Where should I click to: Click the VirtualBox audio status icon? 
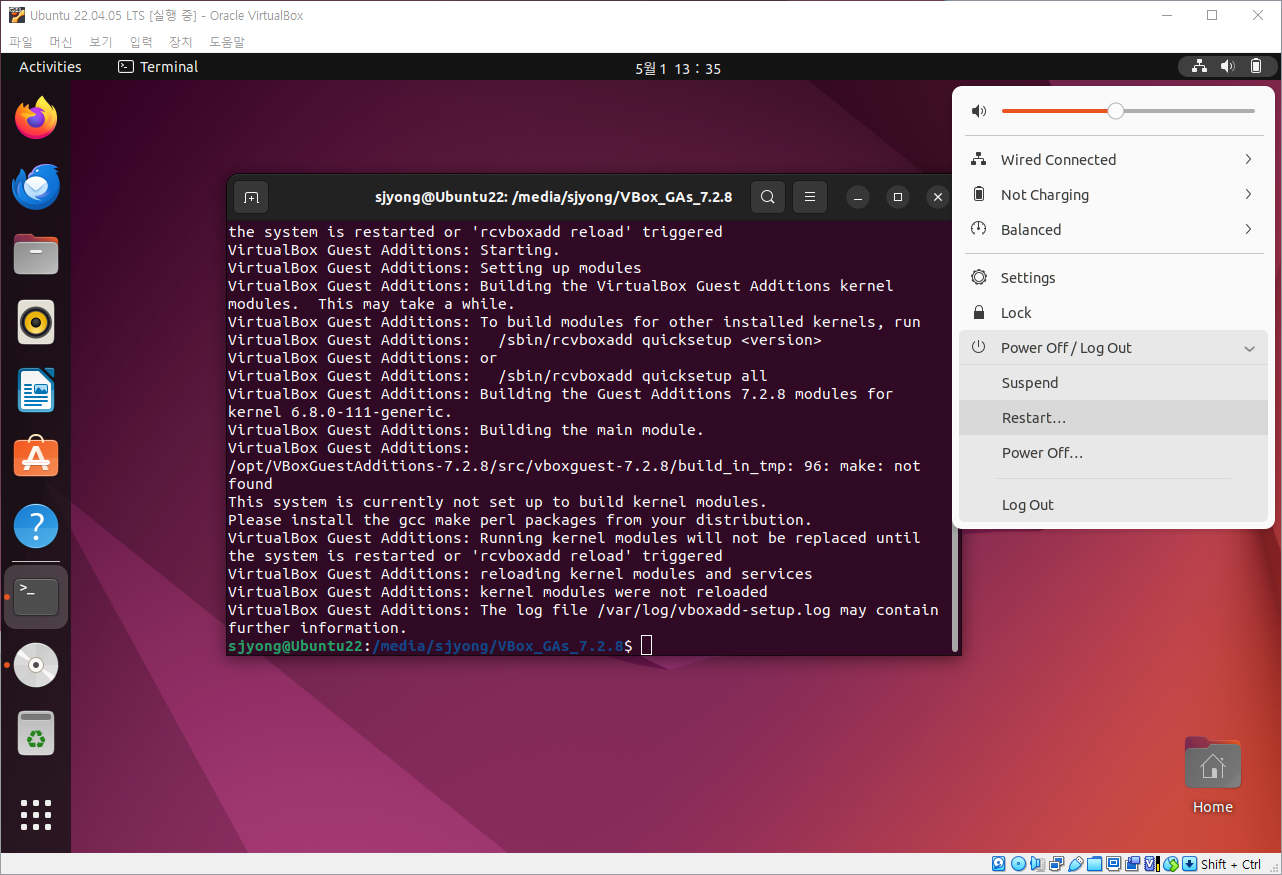(1038, 864)
